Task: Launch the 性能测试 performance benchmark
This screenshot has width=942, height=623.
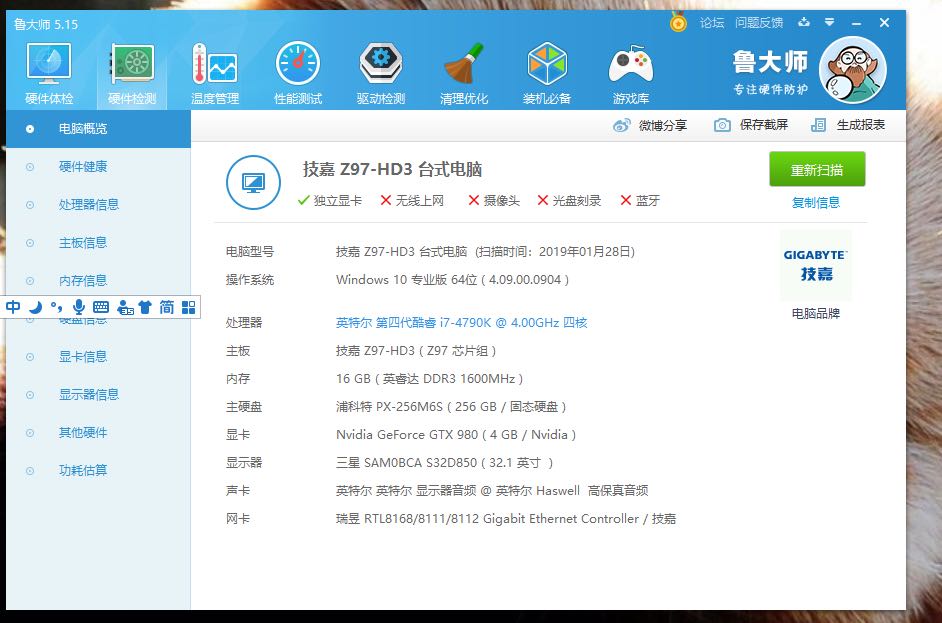Action: 297,73
